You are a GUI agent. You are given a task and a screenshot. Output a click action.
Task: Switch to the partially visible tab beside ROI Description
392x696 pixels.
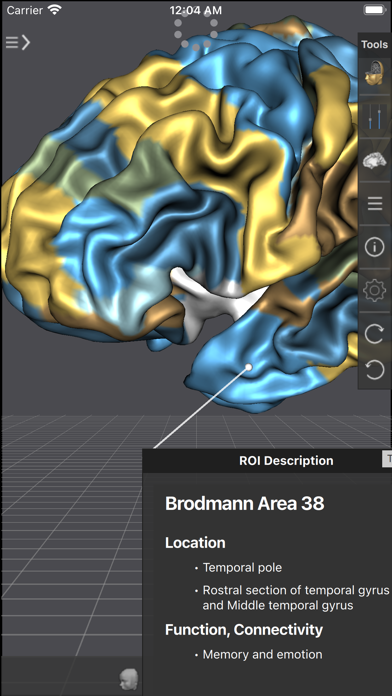pos(387,459)
